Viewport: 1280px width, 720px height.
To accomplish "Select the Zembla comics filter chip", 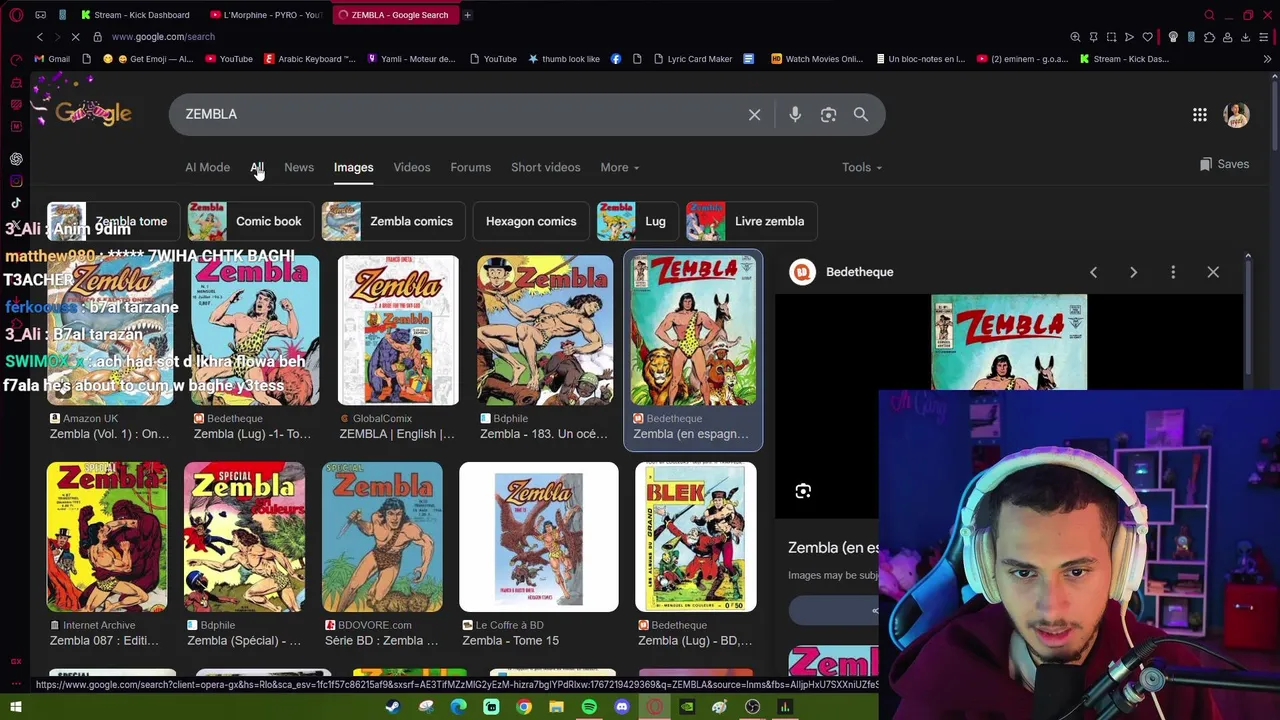I will (x=392, y=221).
